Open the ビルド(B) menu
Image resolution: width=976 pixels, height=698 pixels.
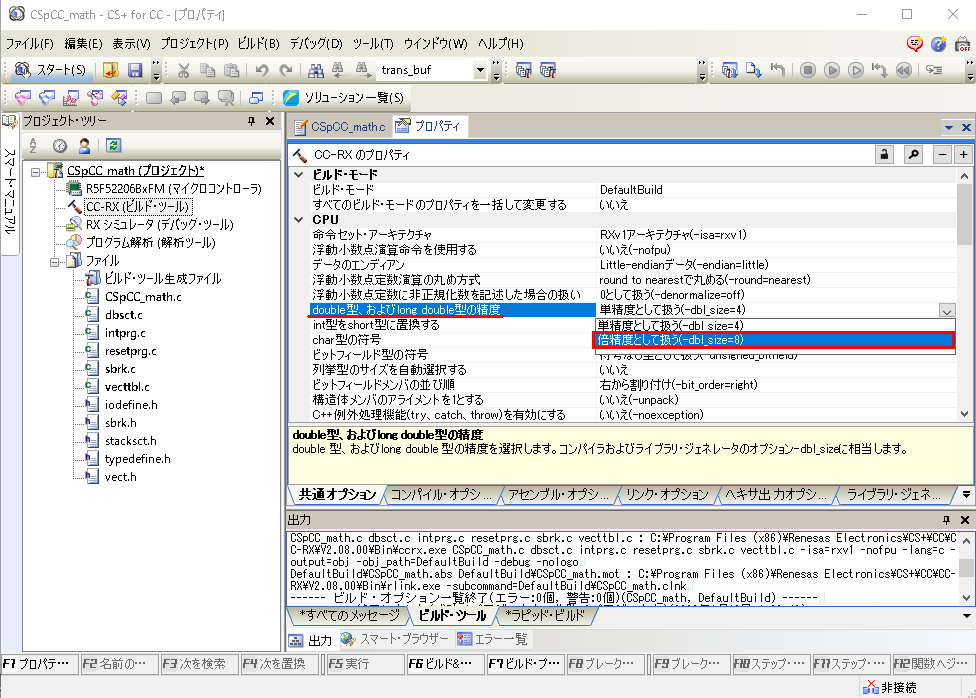pos(259,44)
